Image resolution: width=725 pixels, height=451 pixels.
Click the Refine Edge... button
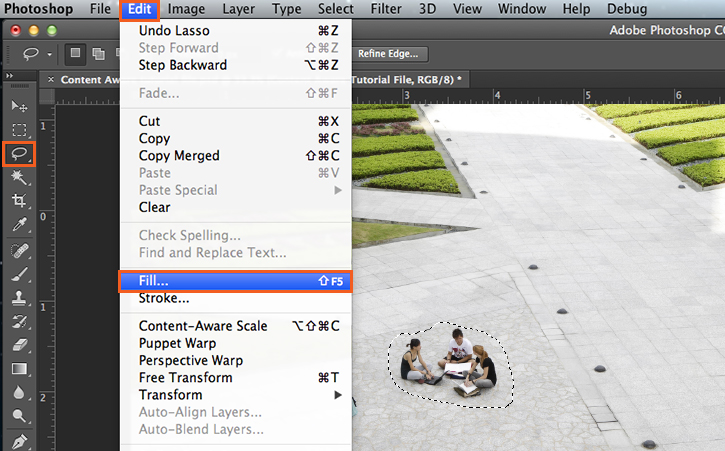pos(388,54)
